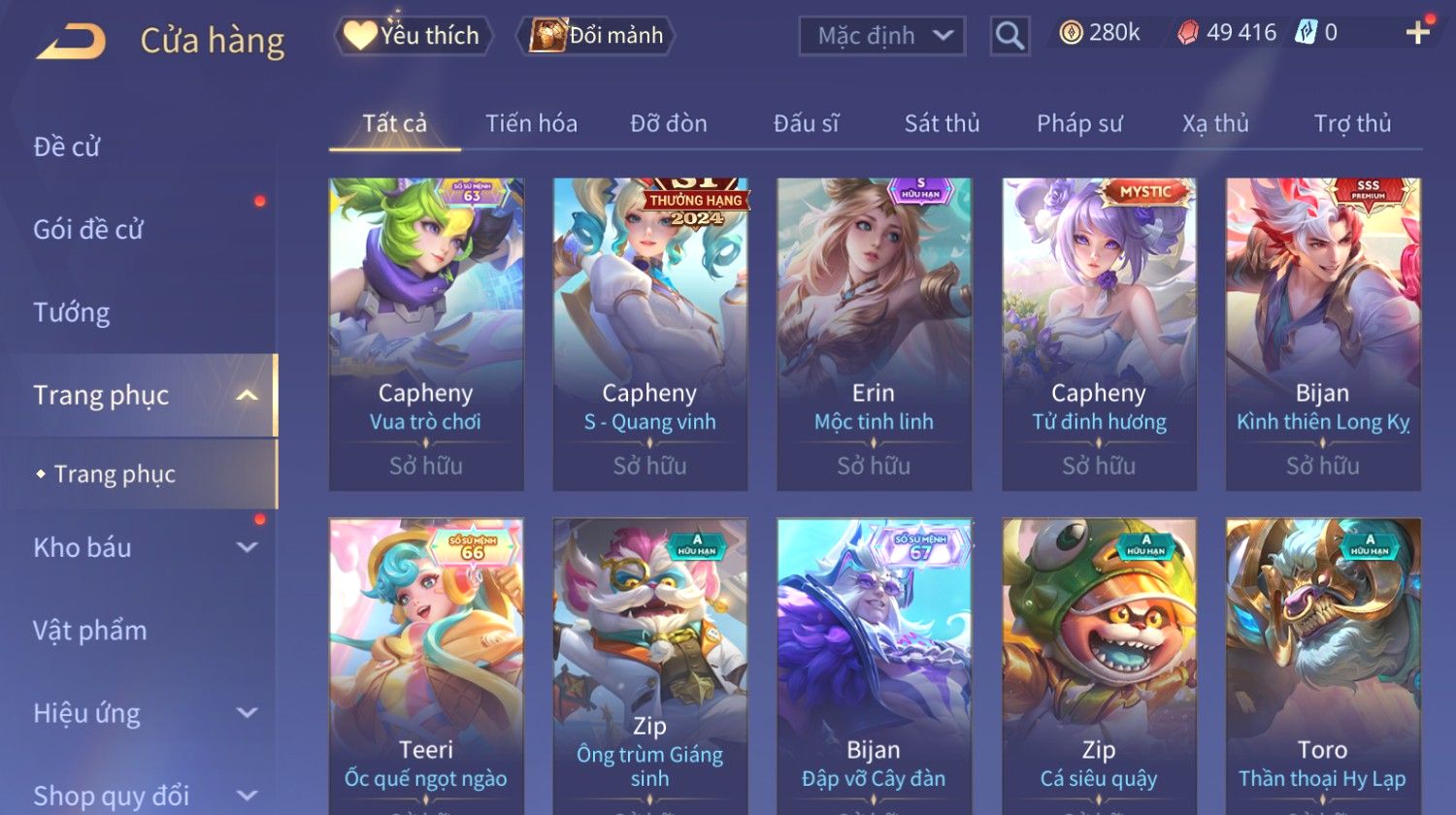
Task: Open Đổi mảnh shard exchange
Action: (x=596, y=36)
